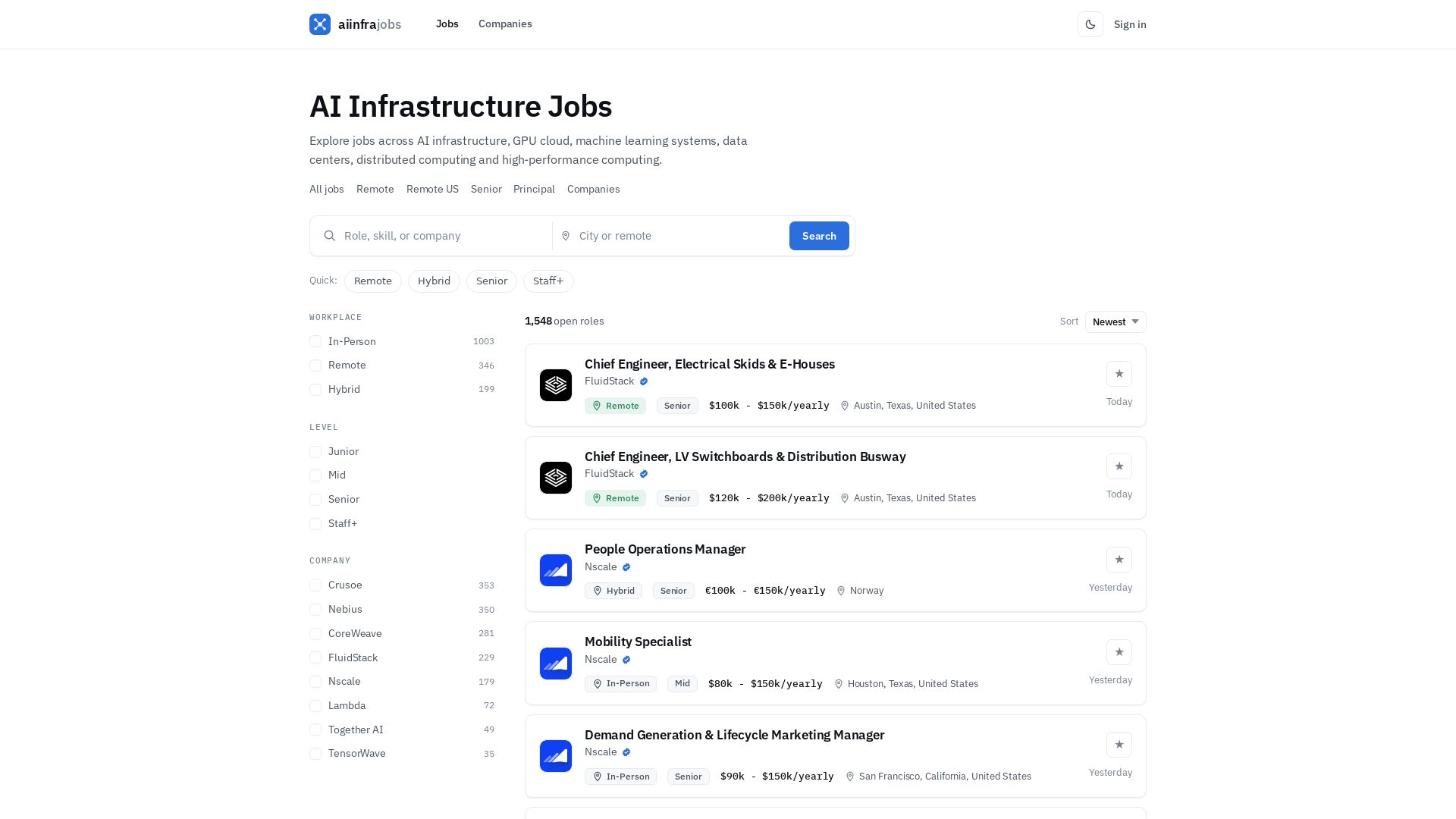Viewport: 1456px width, 819px height.
Task: Open Nscale logo on People Operations Manager listing
Action: point(556,570)
